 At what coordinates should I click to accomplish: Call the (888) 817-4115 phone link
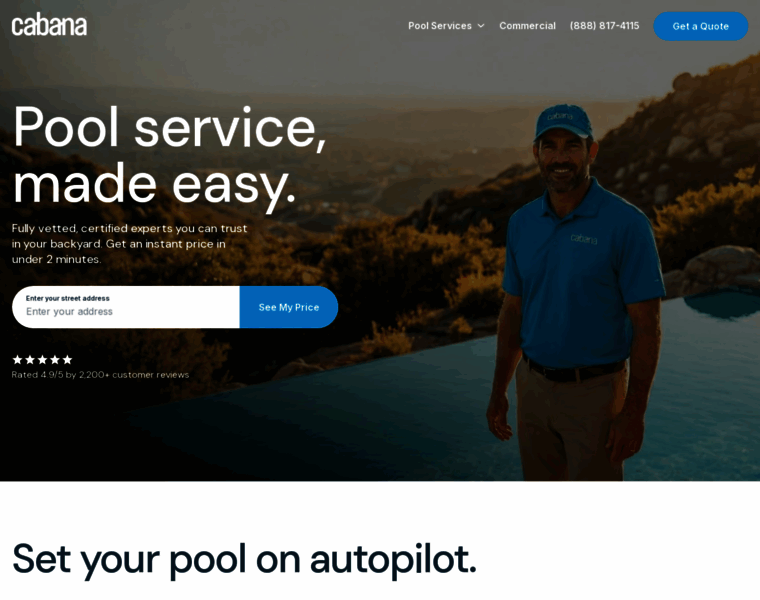point(604,26)
